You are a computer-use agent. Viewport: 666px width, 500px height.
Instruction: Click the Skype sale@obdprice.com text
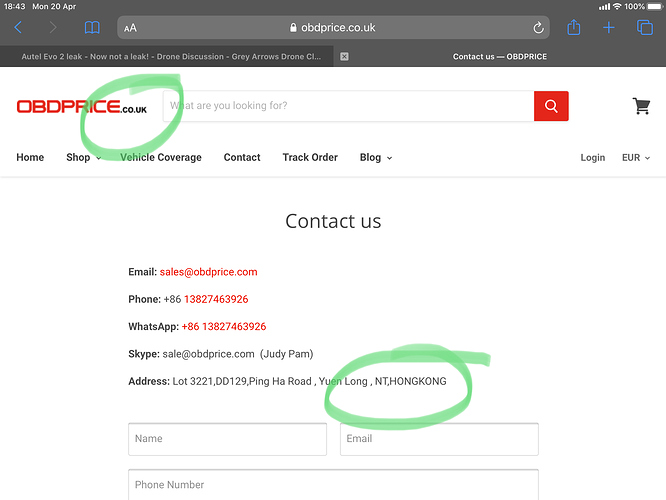click(209, 354)
